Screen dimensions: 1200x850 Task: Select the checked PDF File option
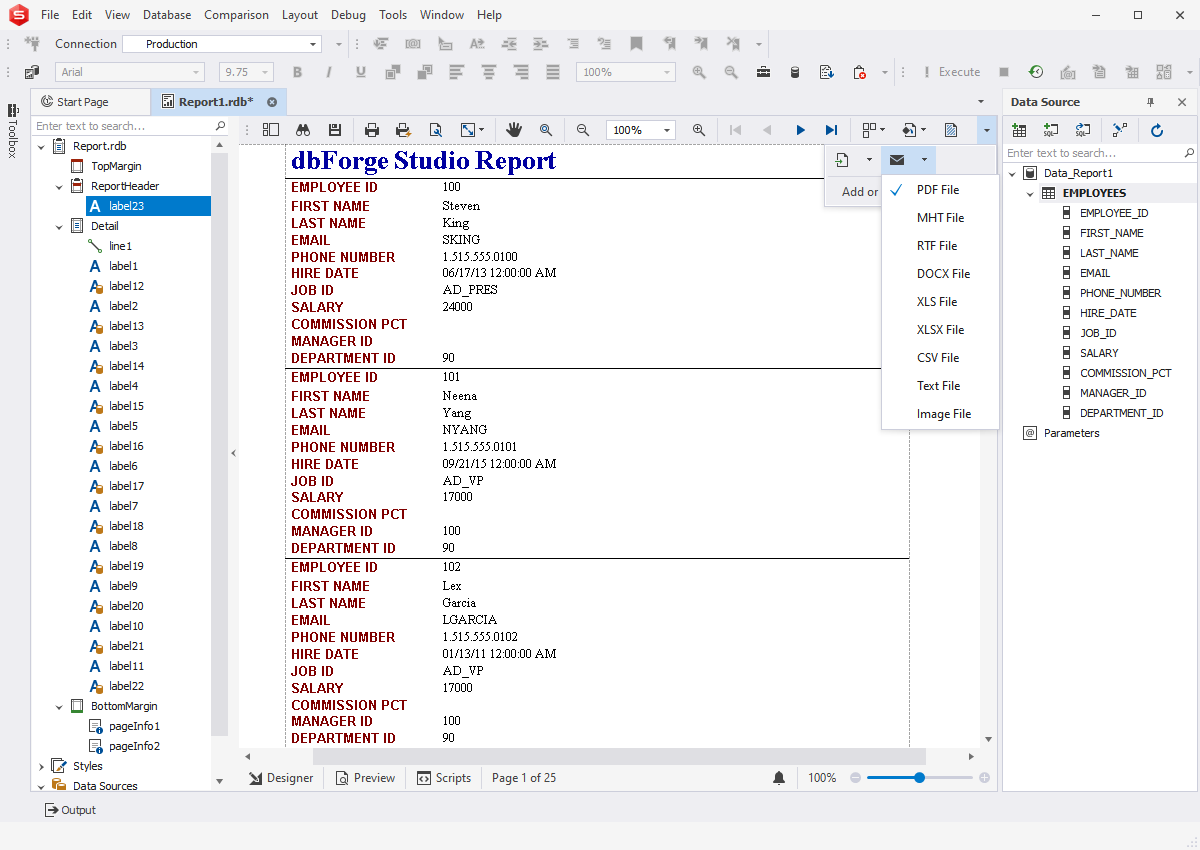click(x=938, y=190)
